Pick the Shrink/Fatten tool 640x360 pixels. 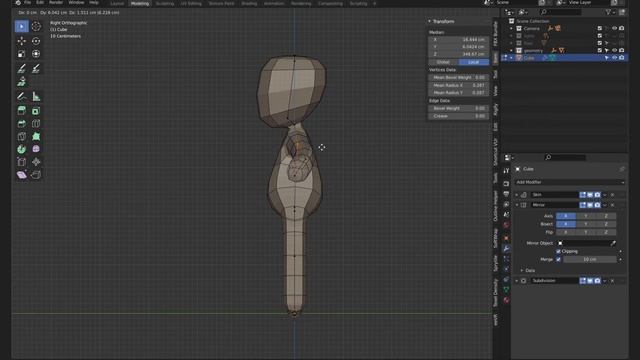click(36, 162)
